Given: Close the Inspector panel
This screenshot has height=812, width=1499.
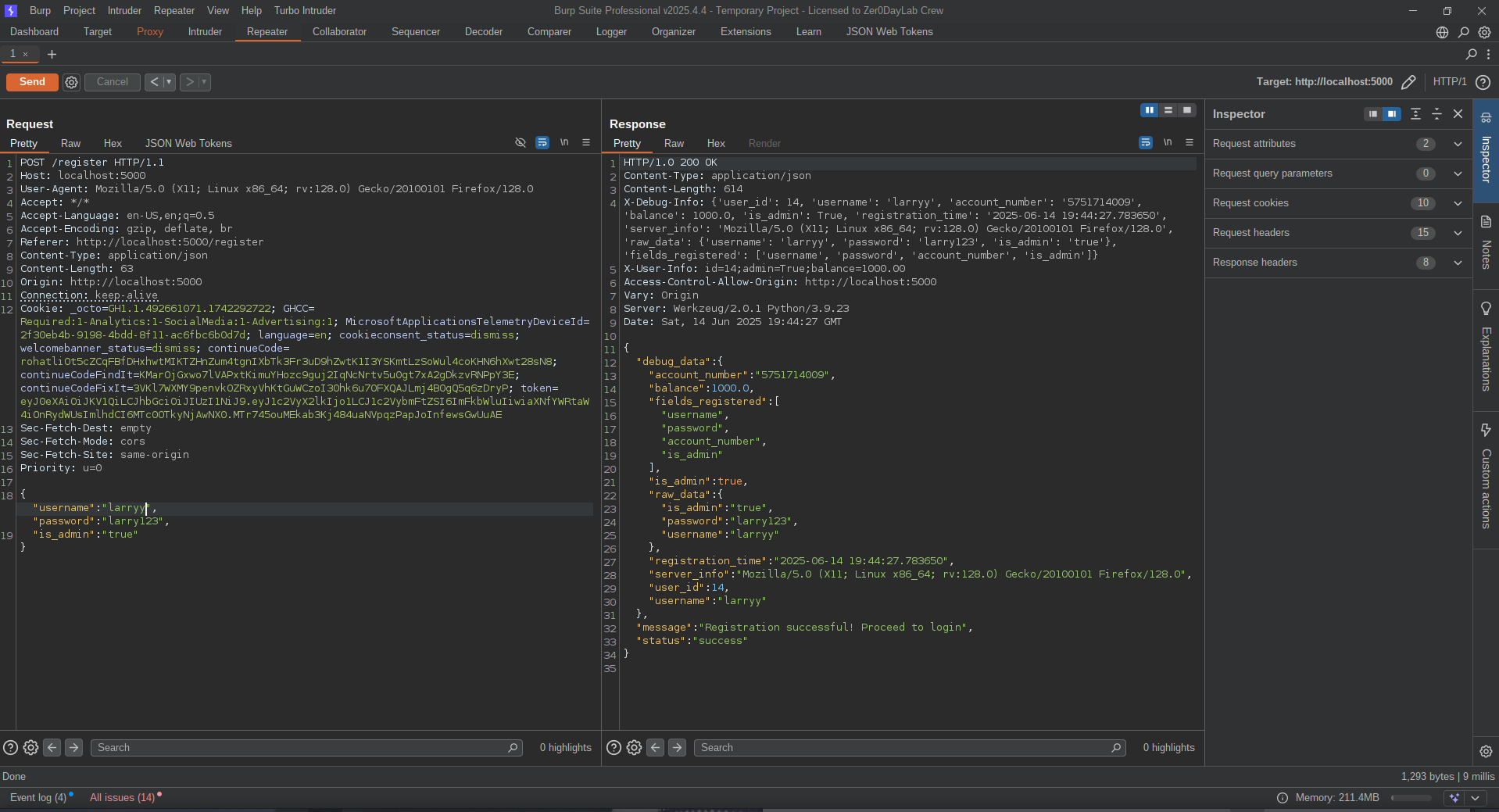Looking at the screenshot, I should point(1458,114).
